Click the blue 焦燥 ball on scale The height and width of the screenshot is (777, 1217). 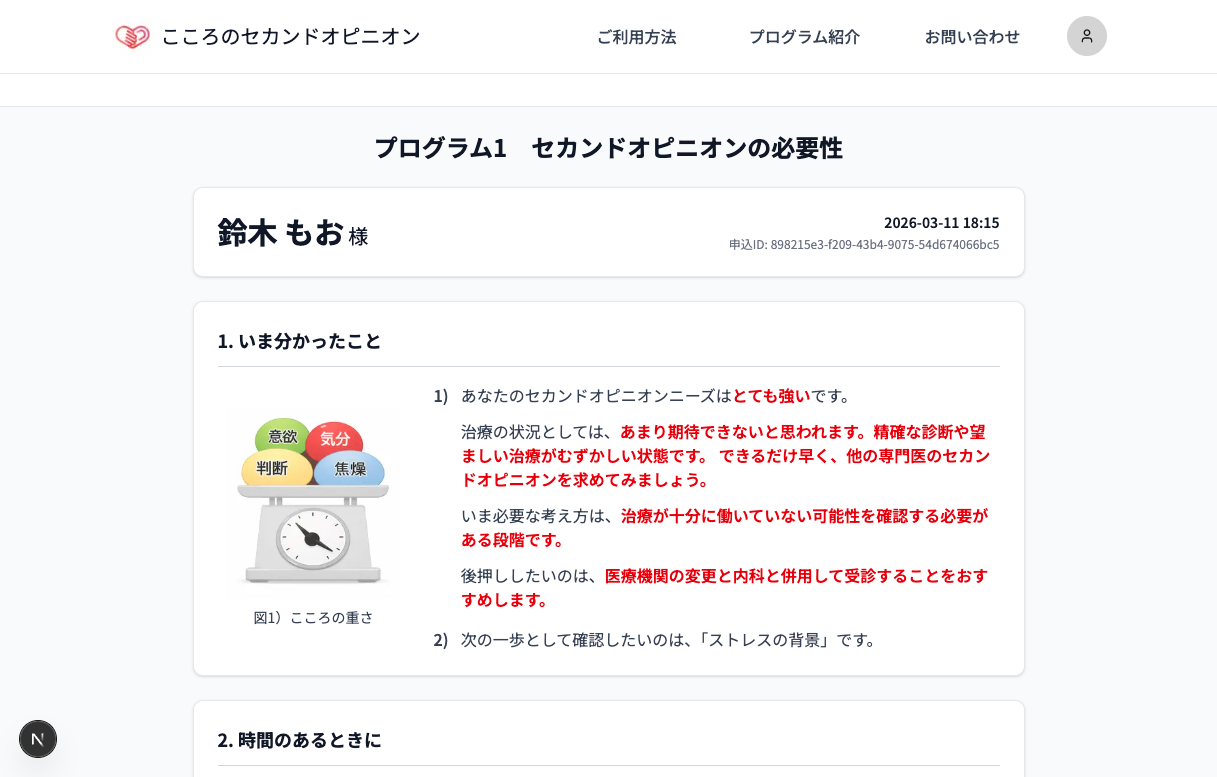350,469
